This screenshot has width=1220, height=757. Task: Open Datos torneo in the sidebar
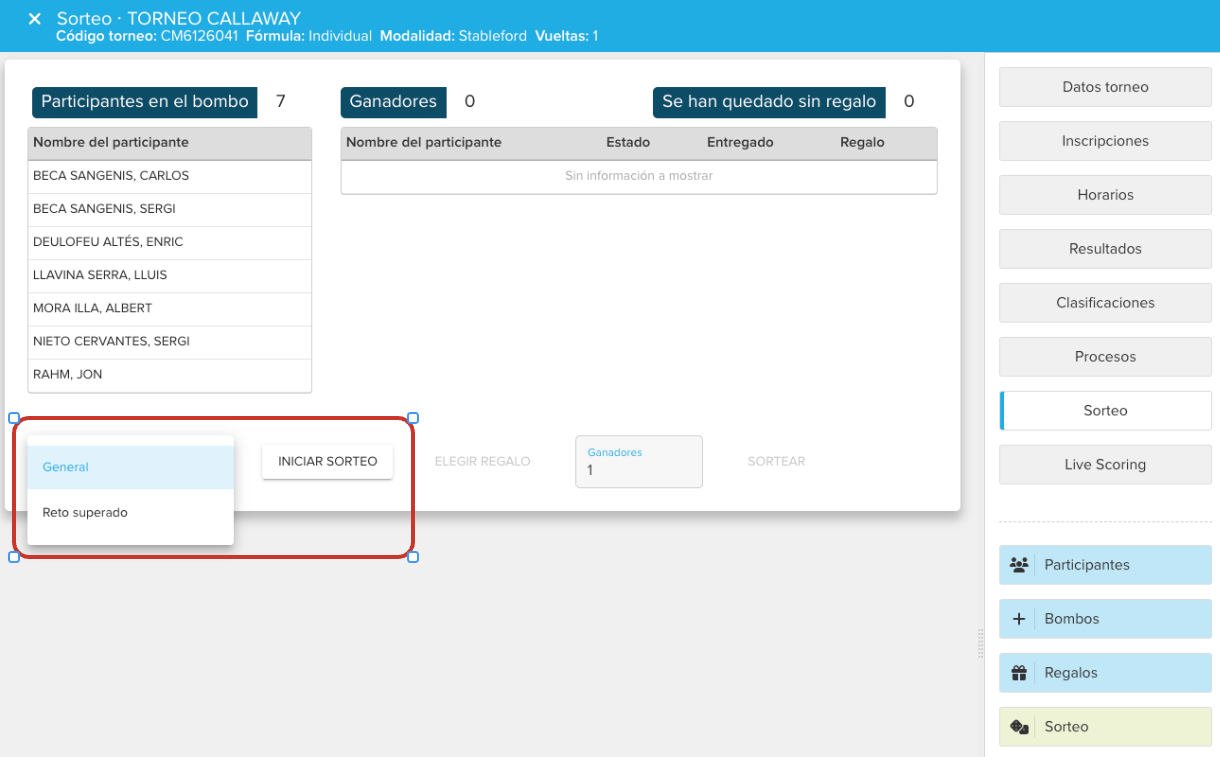click(1105, 87)
